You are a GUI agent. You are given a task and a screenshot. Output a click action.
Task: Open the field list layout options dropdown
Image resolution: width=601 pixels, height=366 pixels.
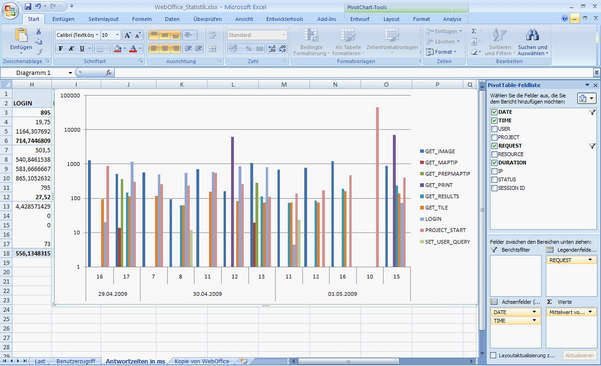(586, 98)
